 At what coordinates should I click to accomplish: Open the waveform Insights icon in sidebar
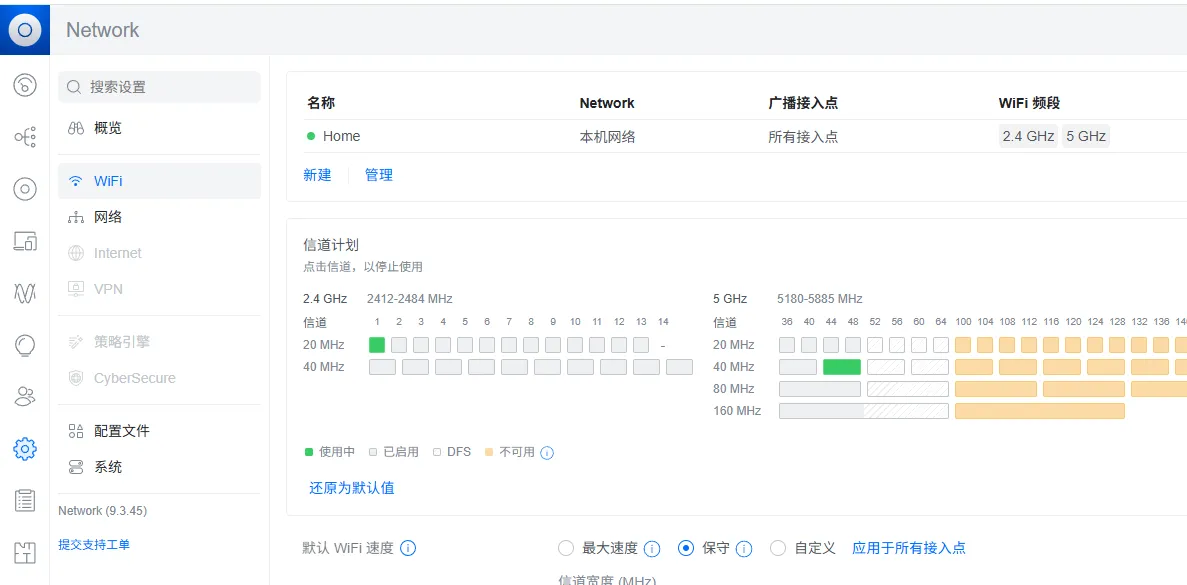tap(25, 293)
